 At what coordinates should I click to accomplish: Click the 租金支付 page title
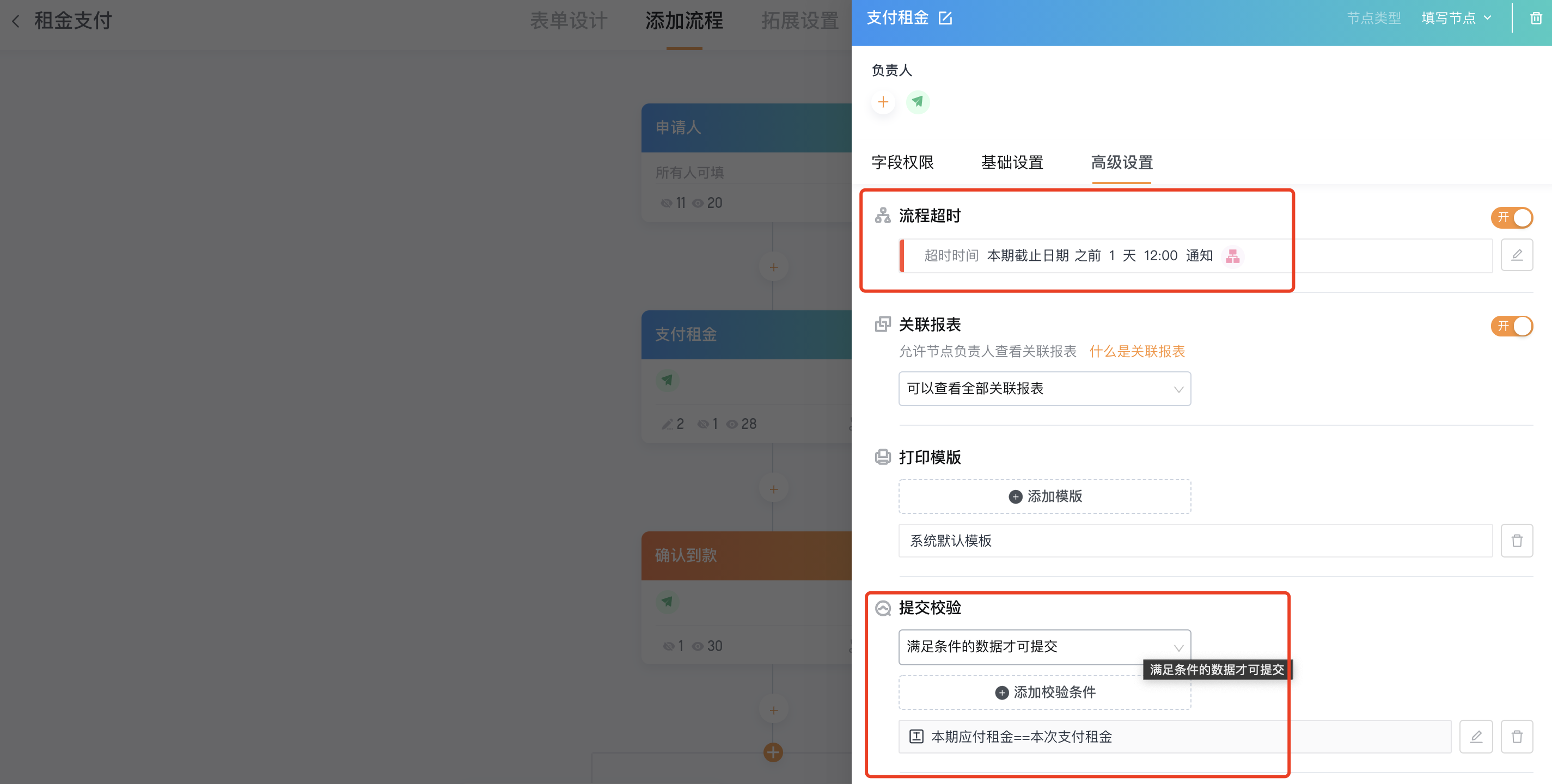coord(73,21)
